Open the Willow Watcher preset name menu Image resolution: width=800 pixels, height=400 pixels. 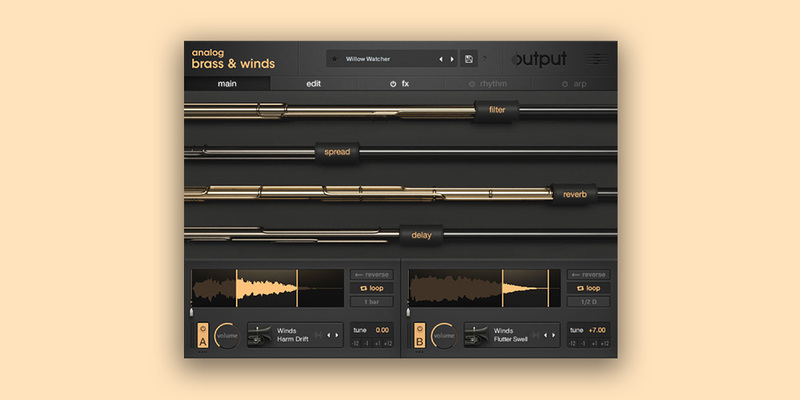(x=368, y=59)
